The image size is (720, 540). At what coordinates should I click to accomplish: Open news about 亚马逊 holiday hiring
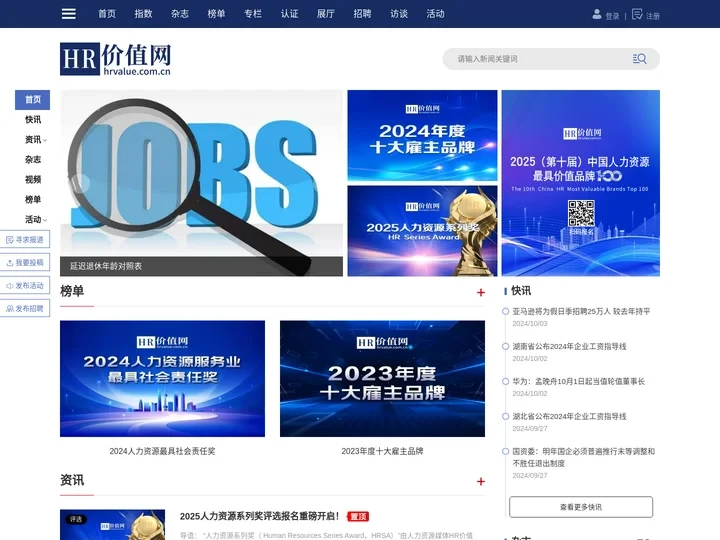(x=581, y=311)
